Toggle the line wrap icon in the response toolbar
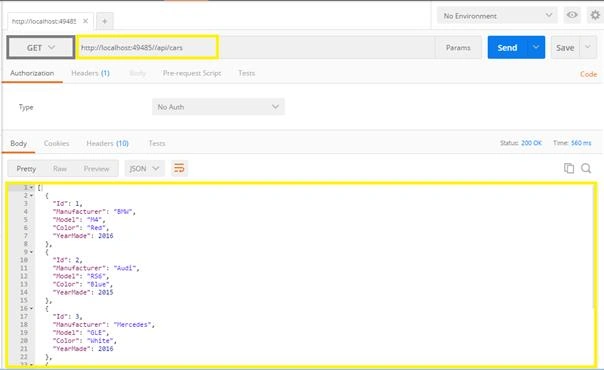 [179, 168]
